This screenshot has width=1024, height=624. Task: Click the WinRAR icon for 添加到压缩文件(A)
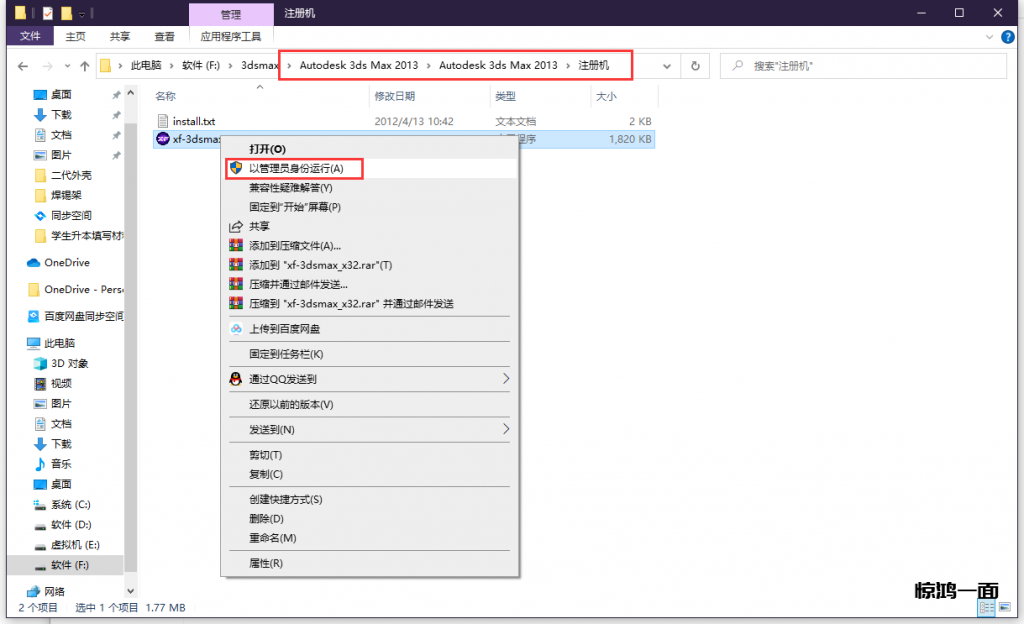[x=236, y=246]
